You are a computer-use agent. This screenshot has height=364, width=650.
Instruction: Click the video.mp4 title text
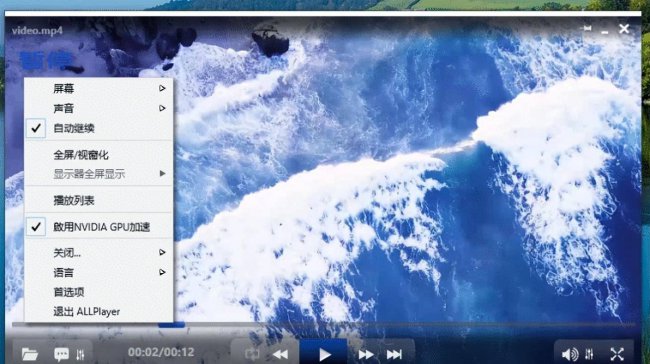37,31
